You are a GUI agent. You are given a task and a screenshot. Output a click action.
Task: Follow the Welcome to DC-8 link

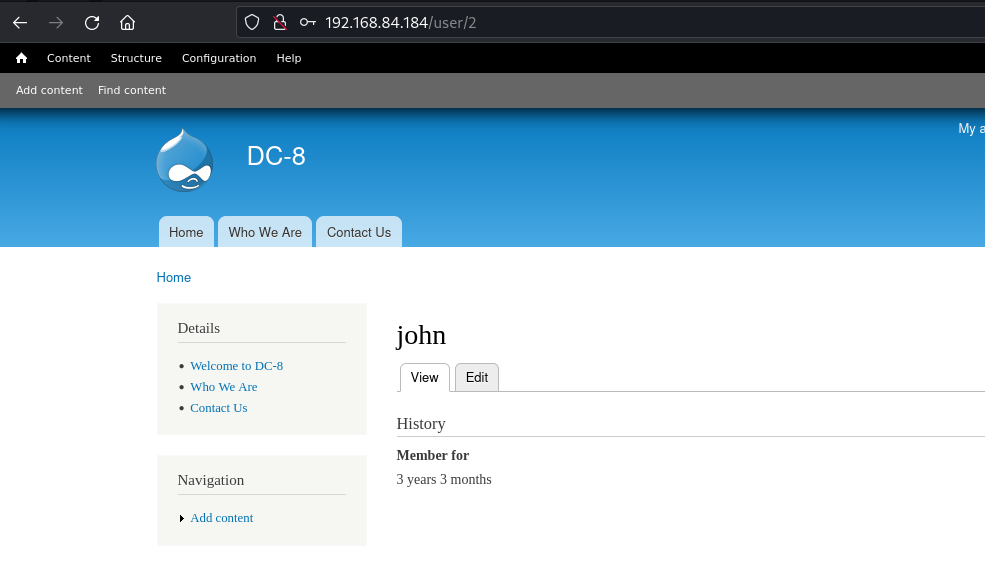[x=237, y=366]
